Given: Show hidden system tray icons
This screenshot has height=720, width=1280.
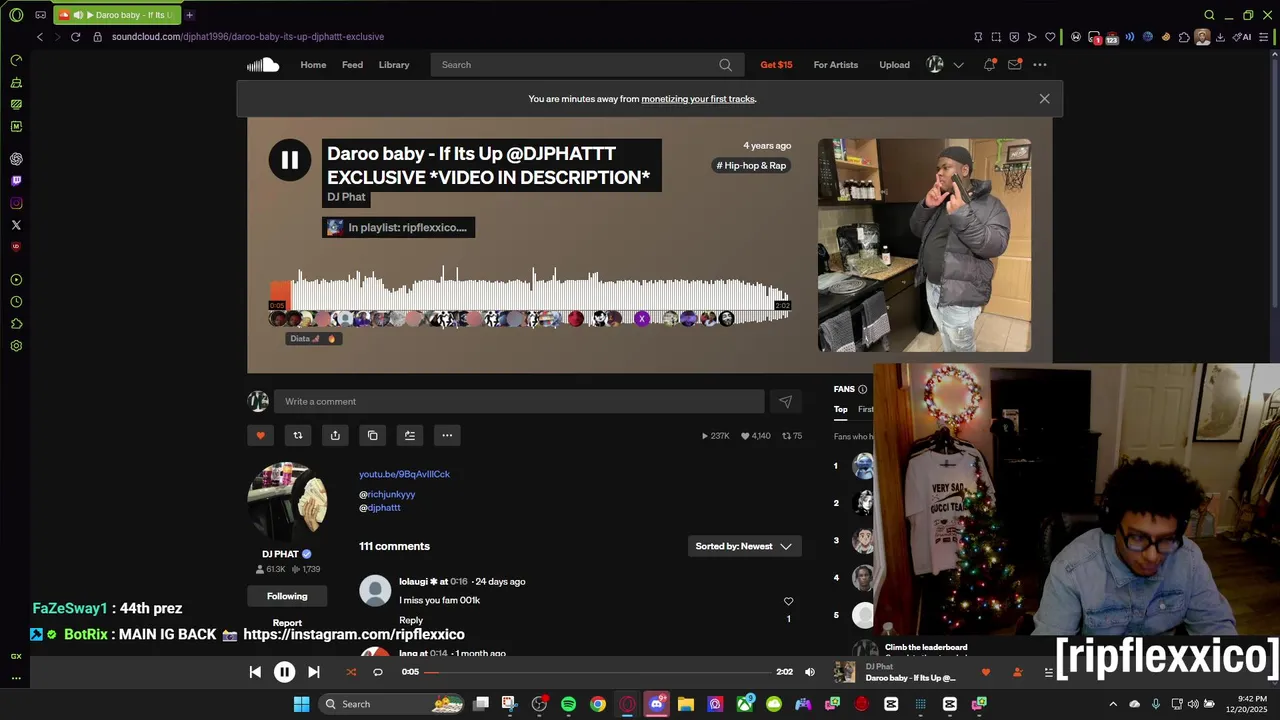Looking at the screenshot, I should (x=1113, y=704).
